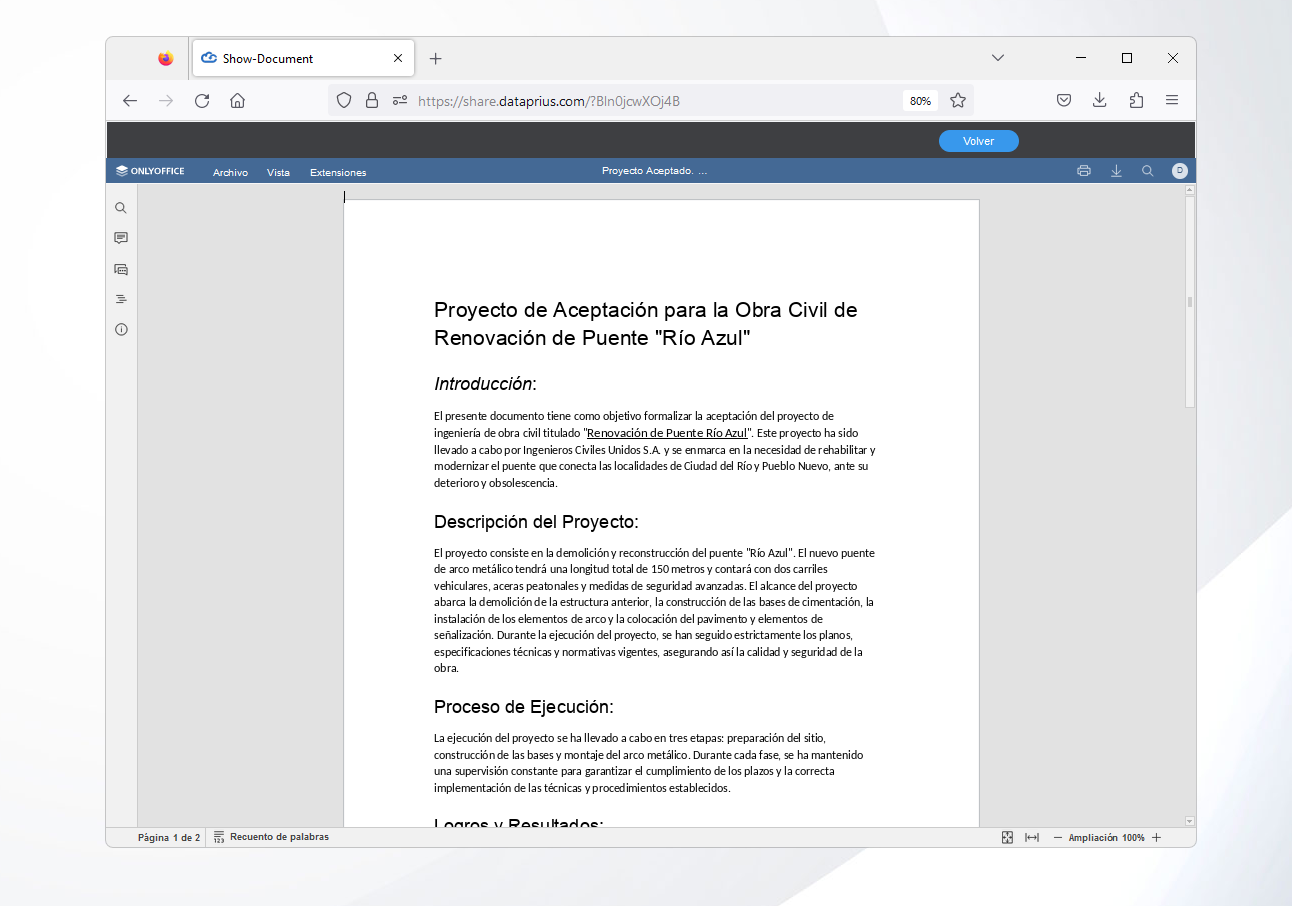The width and height of the screenshot is (1292, 906).
Task: Click the Ampliación 100% zoom label
Action: 1106,838
